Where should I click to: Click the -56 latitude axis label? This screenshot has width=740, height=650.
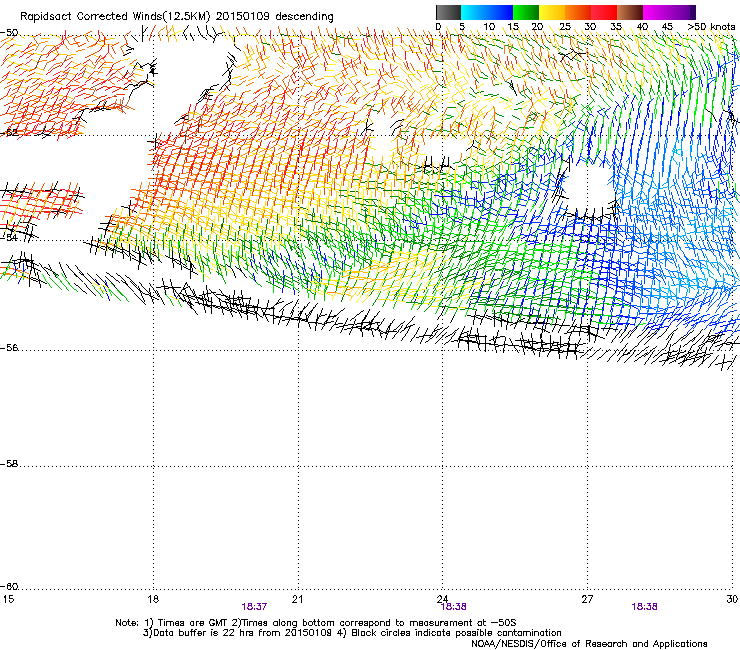(x=9, y=348)
